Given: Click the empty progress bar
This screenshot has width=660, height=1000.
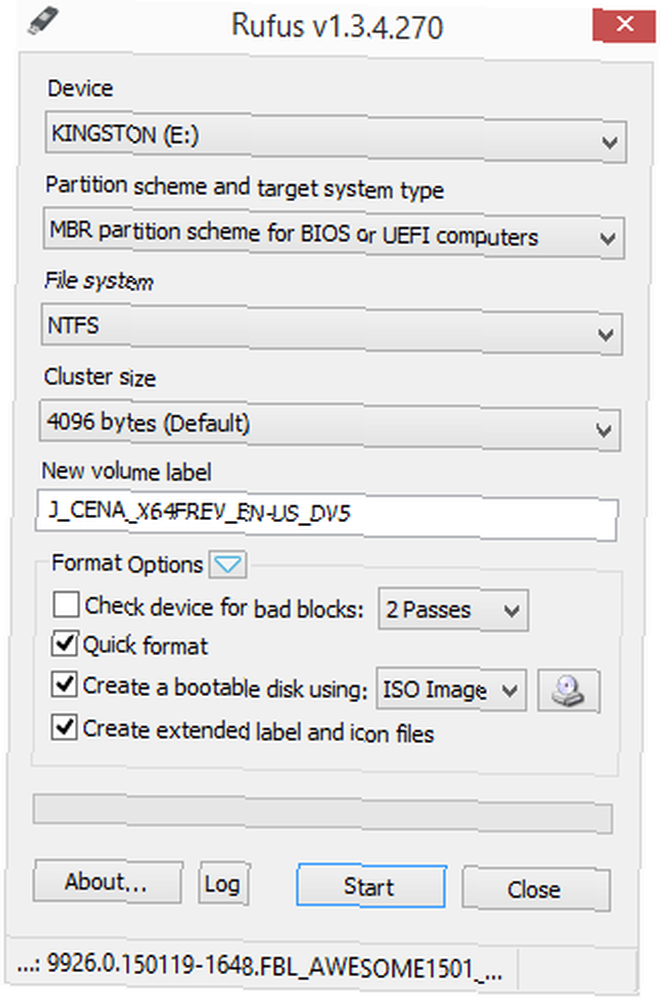Looking at the screenshot, I should (x=323, y=813).
